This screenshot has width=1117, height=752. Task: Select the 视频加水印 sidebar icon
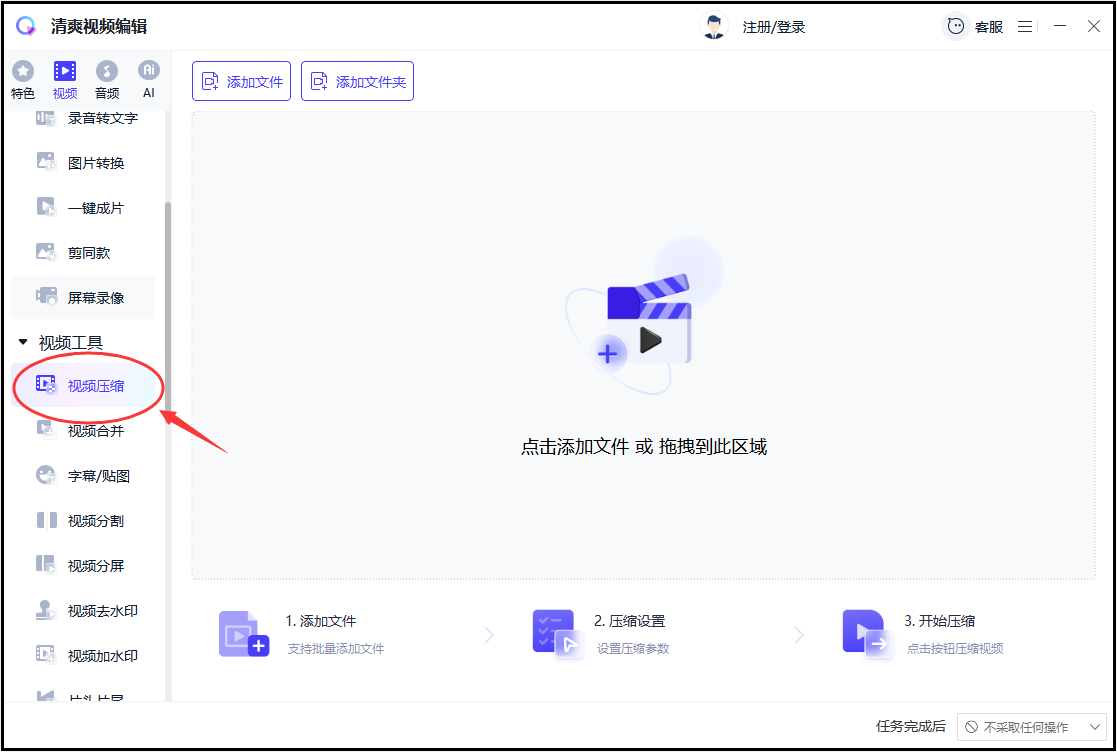[x=46, y=655]
